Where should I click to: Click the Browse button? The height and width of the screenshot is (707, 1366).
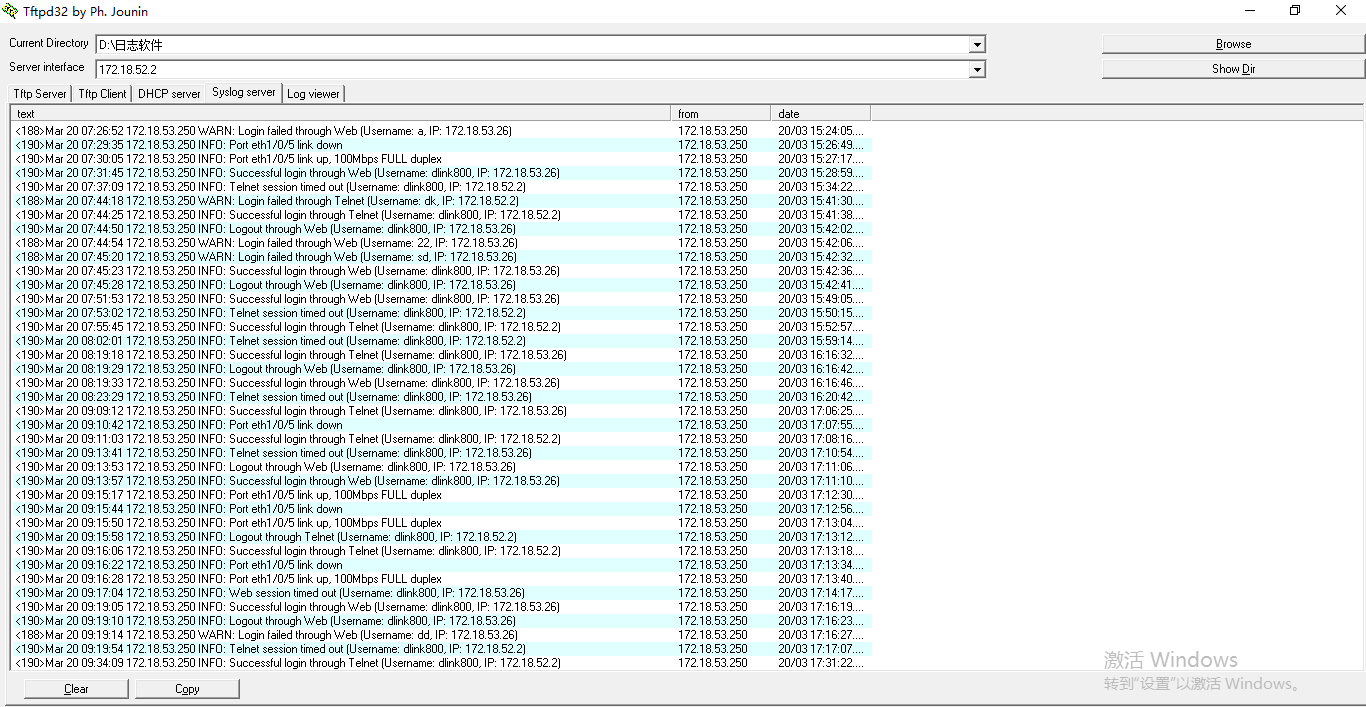(x=1233, y=43)
